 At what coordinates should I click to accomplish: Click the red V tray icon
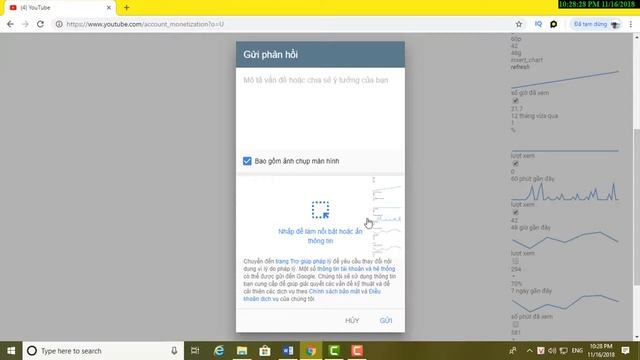541,351
